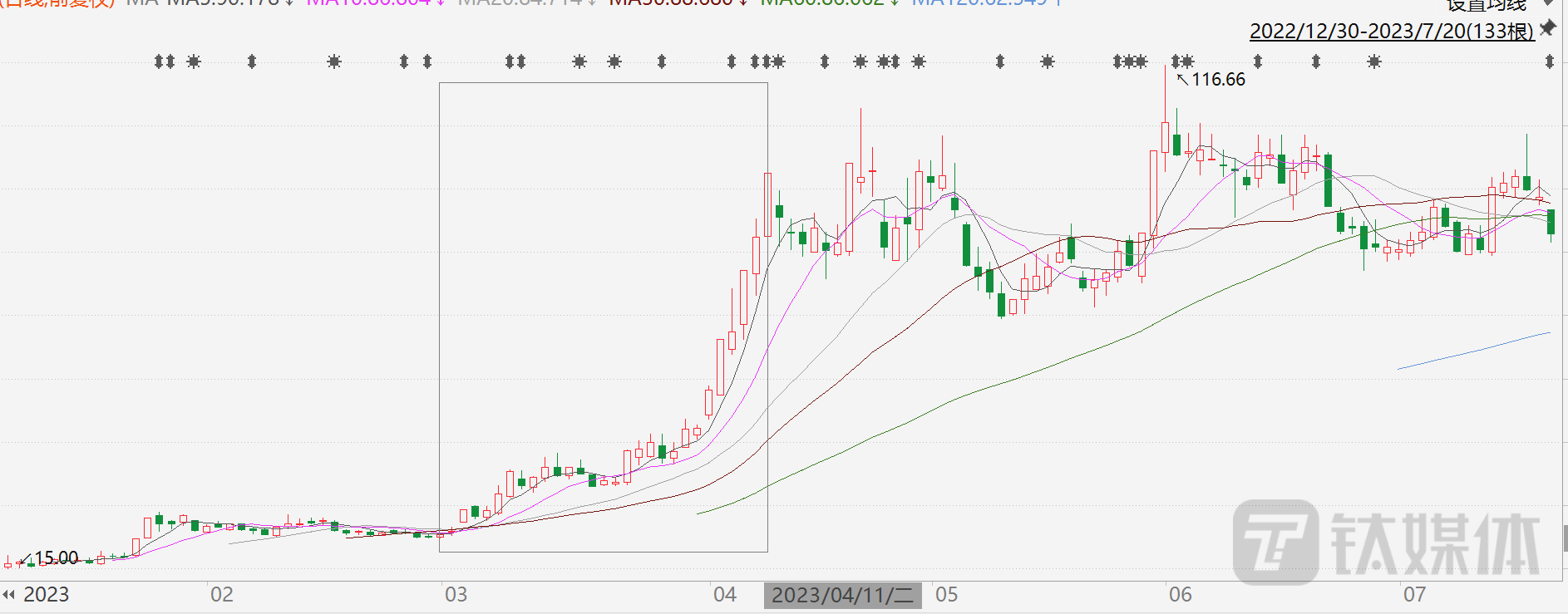Click the event marker at the far right edge
The image size is (1568, 614).
click(x=1549, y=61)
